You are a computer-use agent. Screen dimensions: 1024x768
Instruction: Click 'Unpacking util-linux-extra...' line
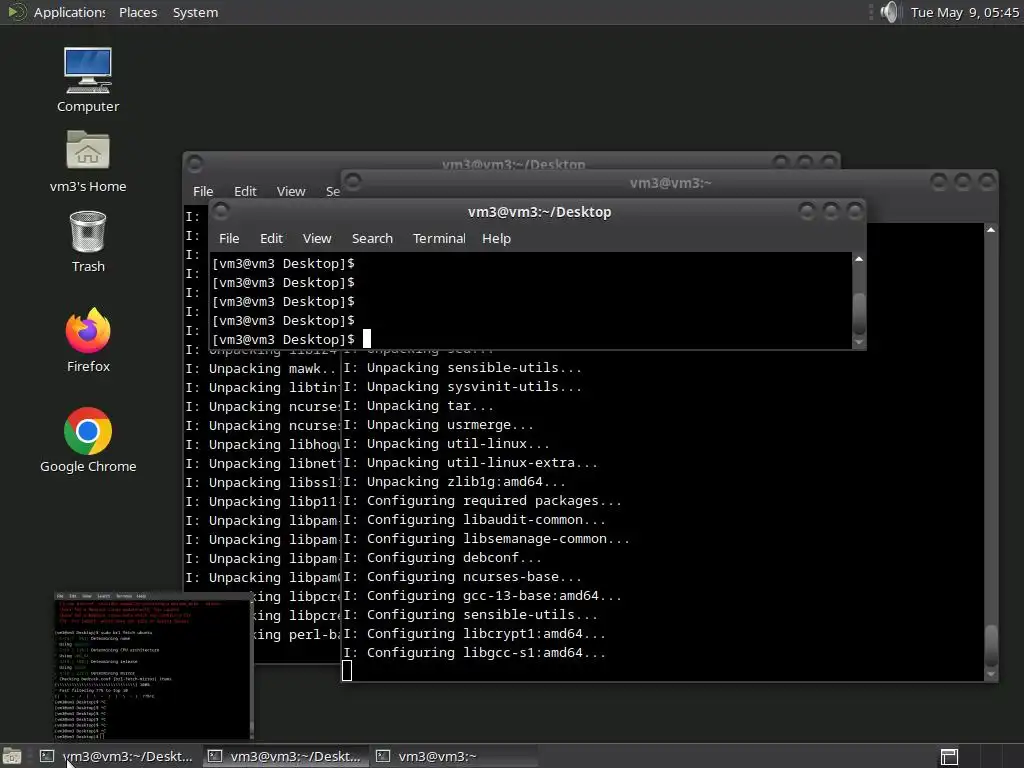[471, 462]
